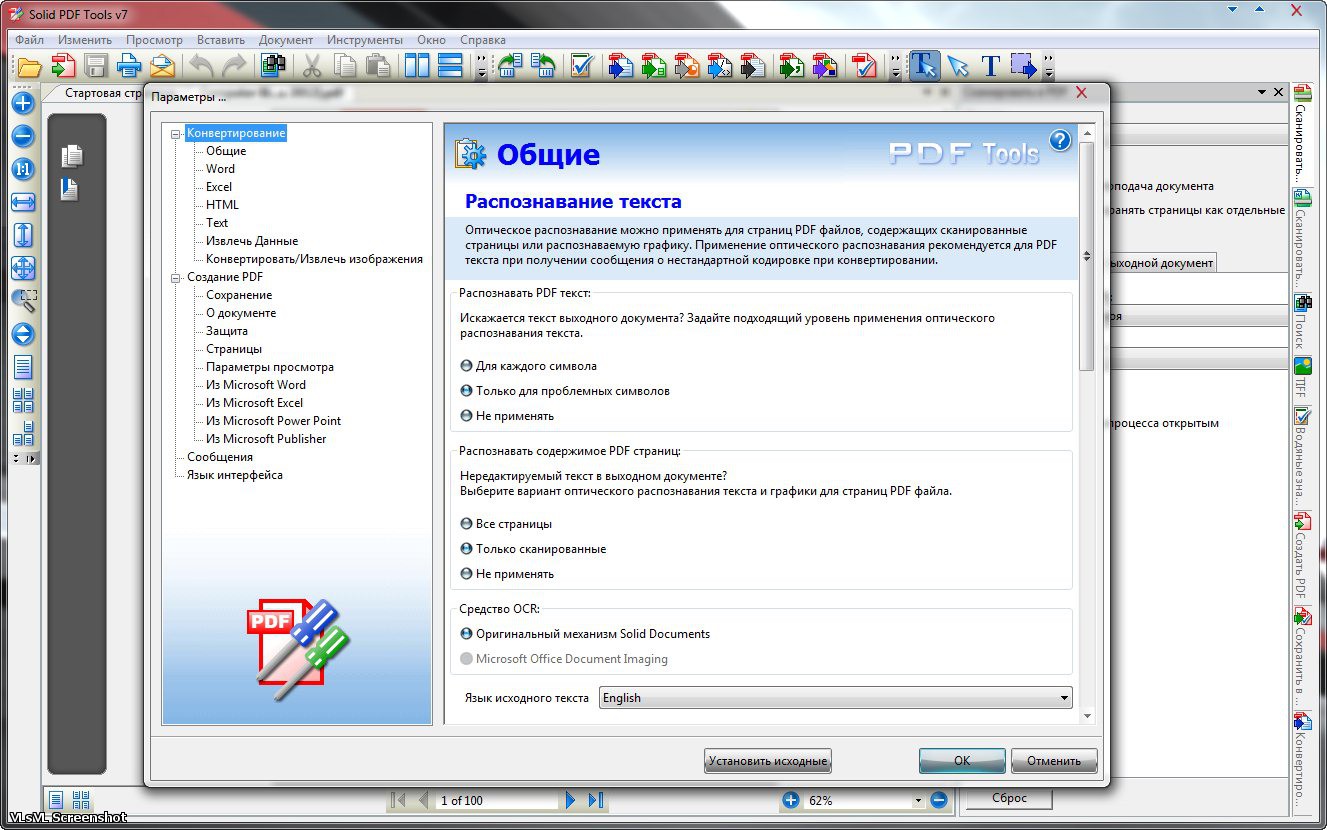
Task: Jump to last page in bottom bar
Action: [x=596, y=800]
